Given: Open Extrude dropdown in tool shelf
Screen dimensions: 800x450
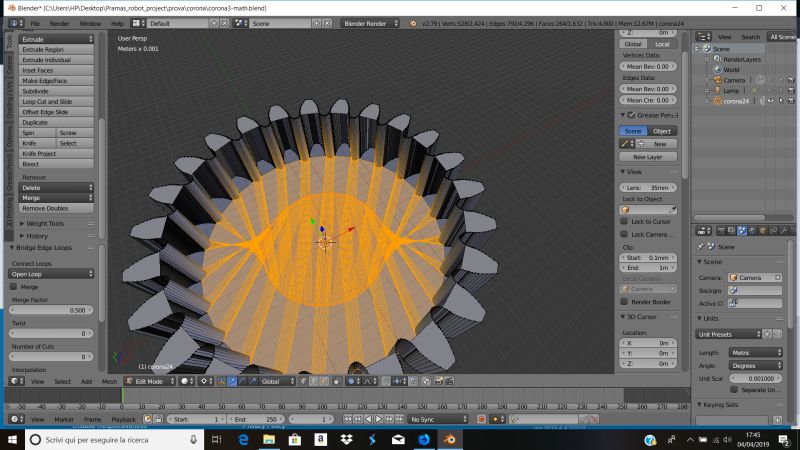Looking at the screenshot, I should [56, 39].
